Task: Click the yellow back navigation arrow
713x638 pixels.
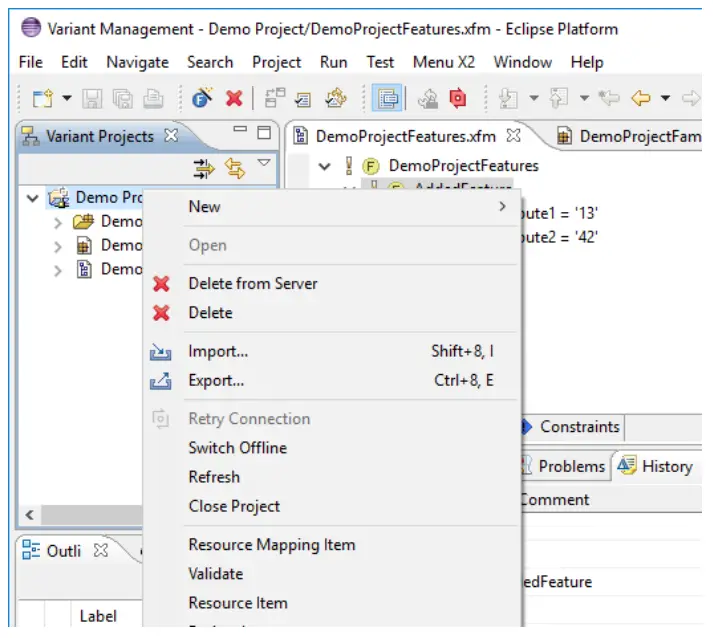Action: (x=641, y=98)
